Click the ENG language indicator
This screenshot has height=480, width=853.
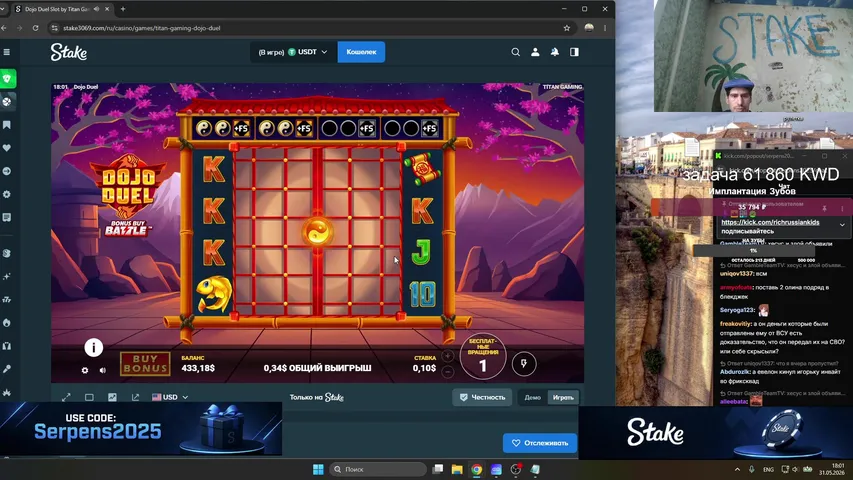[x=768, y=469]
